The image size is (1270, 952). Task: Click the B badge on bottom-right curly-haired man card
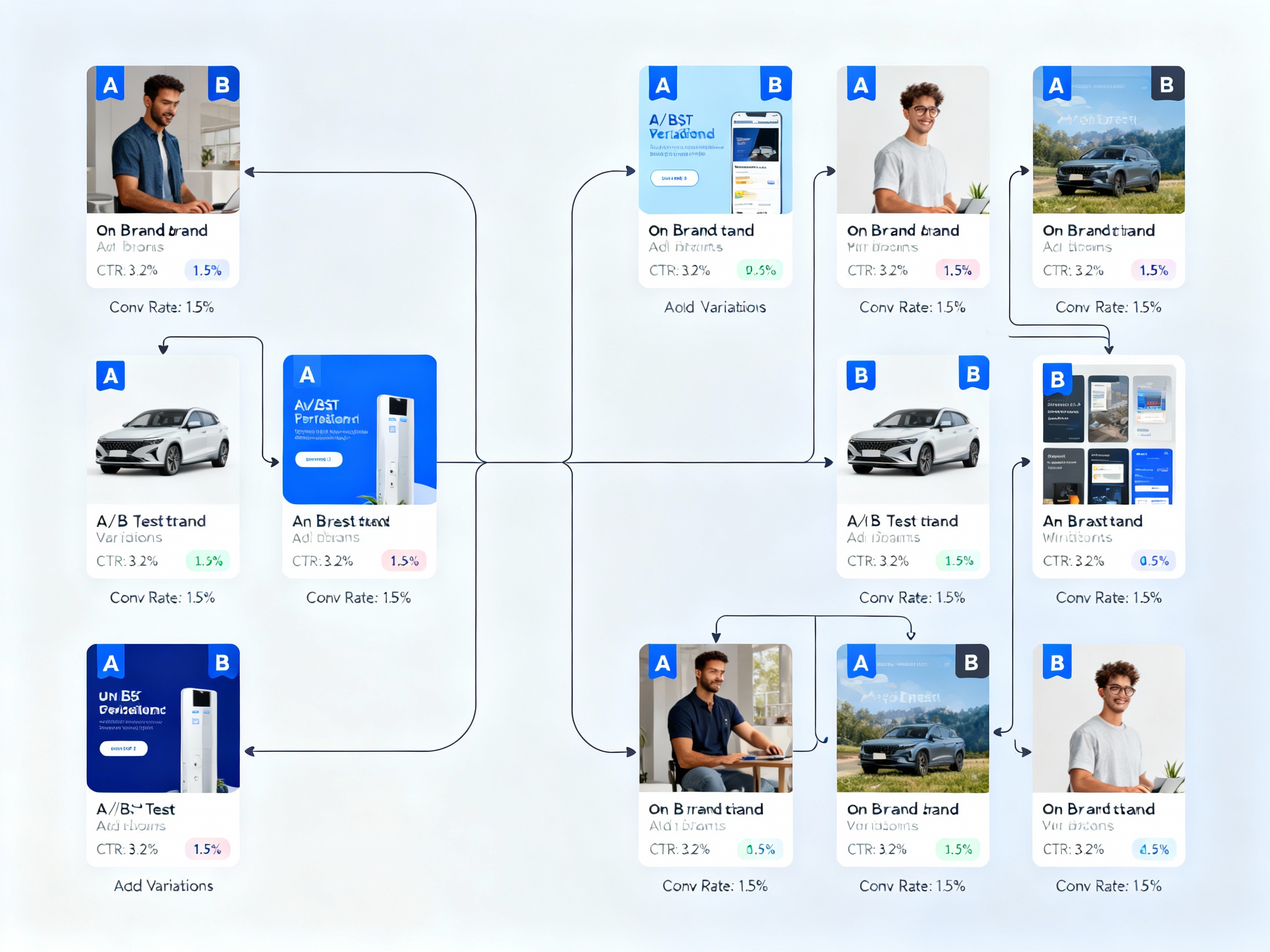point(1057,663)
